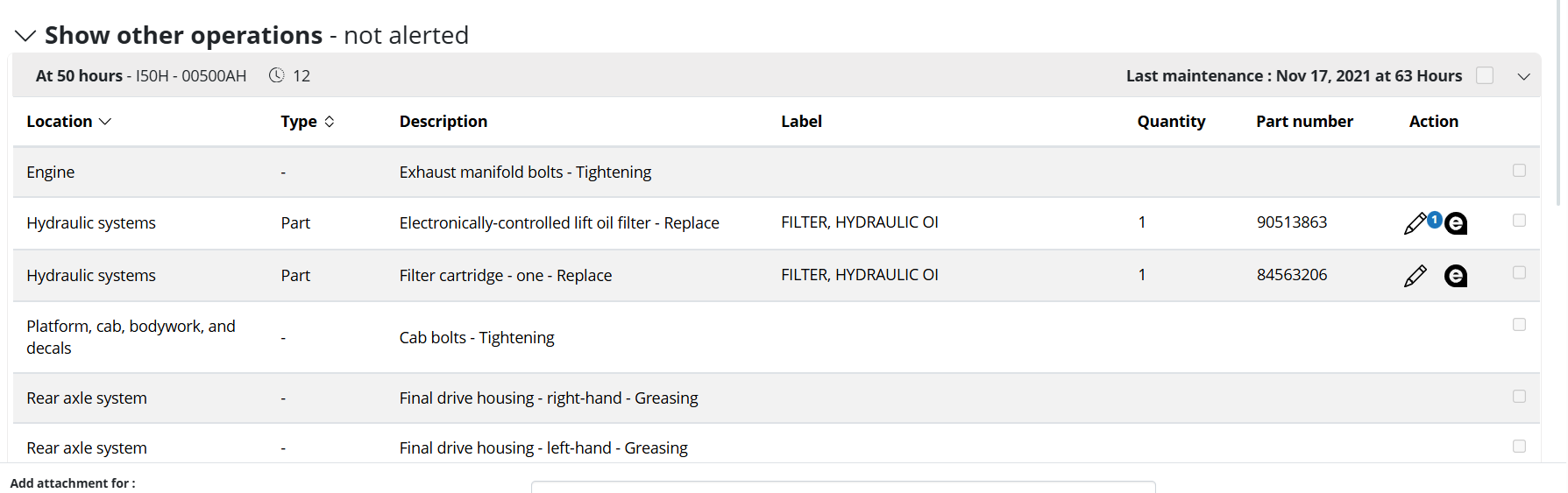Screen dimensions: 1568x493
Task: Click the clock icon beside 12
Action: click(x=276, y=75)
